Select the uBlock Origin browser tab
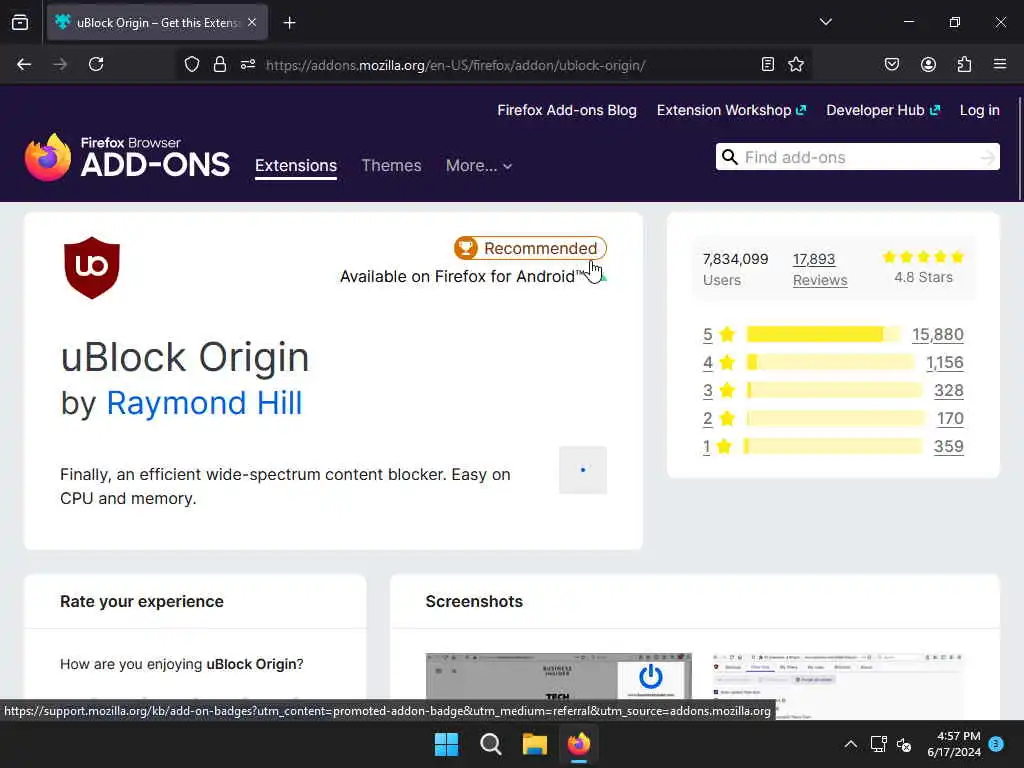The height and width of the screenshot is (768, 1024). tap(157, 22)
